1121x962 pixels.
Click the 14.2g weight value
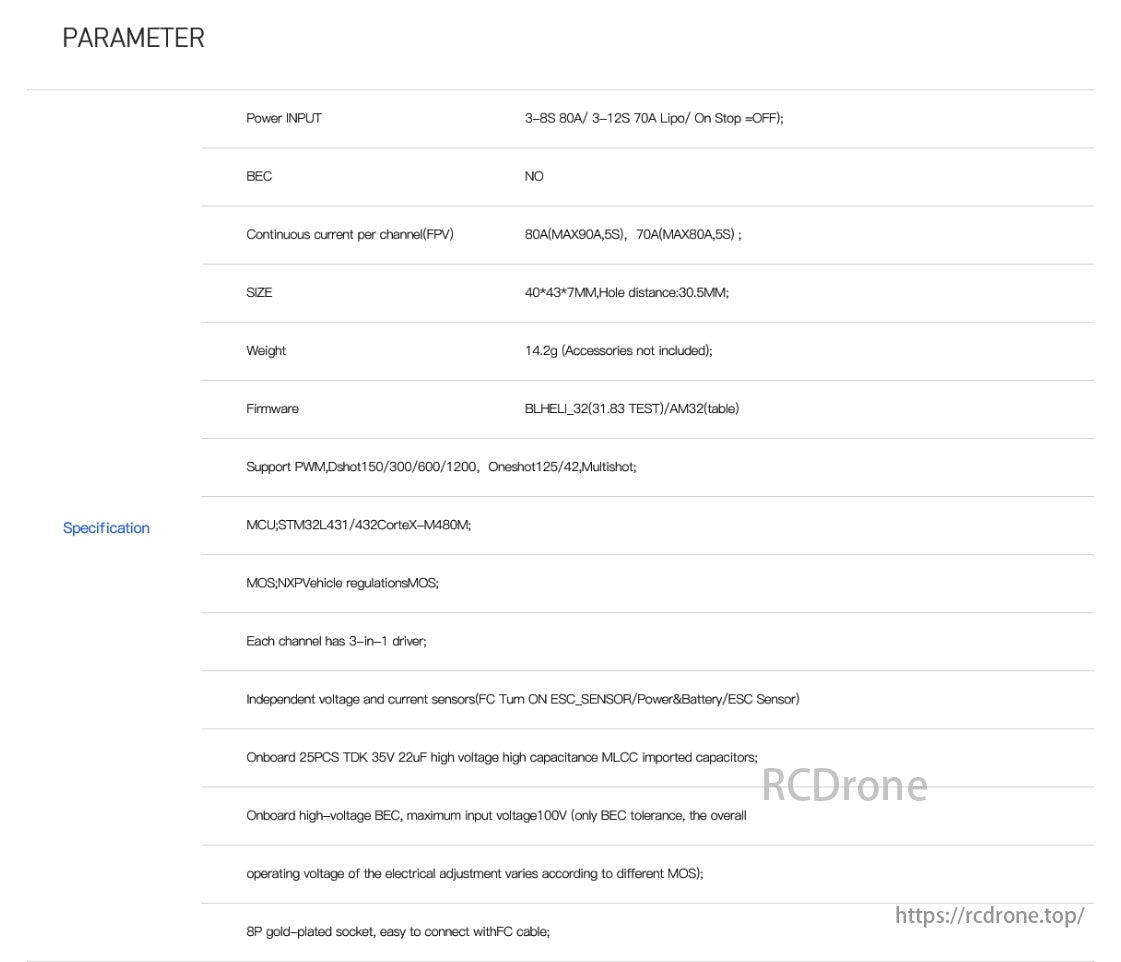click(618, 350)
